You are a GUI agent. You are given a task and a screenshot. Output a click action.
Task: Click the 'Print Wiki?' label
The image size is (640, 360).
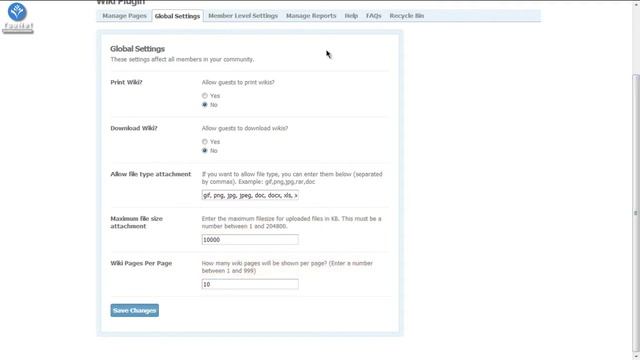(x=126, y=82)
